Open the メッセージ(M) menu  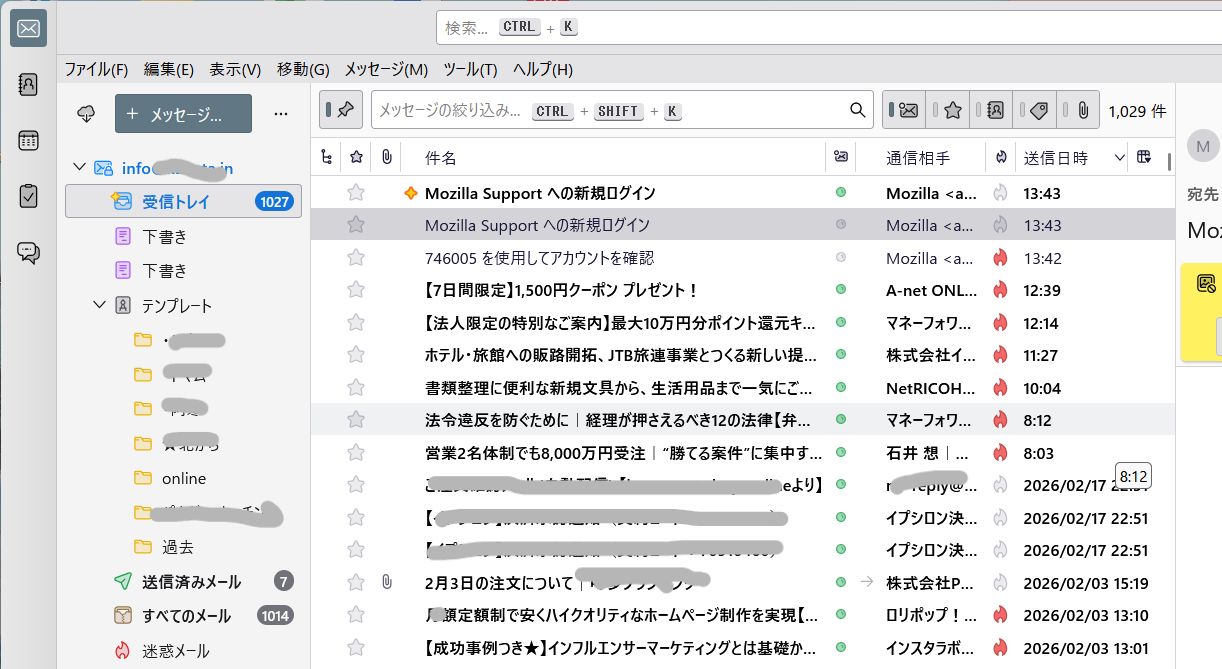[x=386, y=69]
